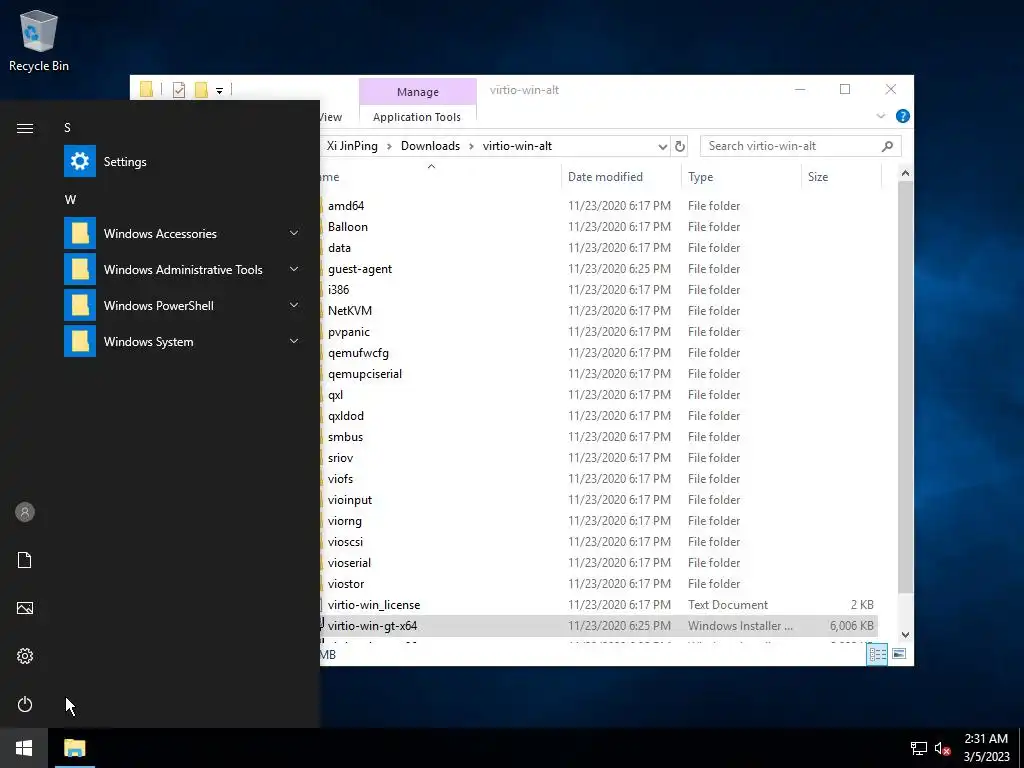Open File Explorer from the taskbar
Image resolution: width=1024 pixels, height=768 pixels.
(74, 748)
